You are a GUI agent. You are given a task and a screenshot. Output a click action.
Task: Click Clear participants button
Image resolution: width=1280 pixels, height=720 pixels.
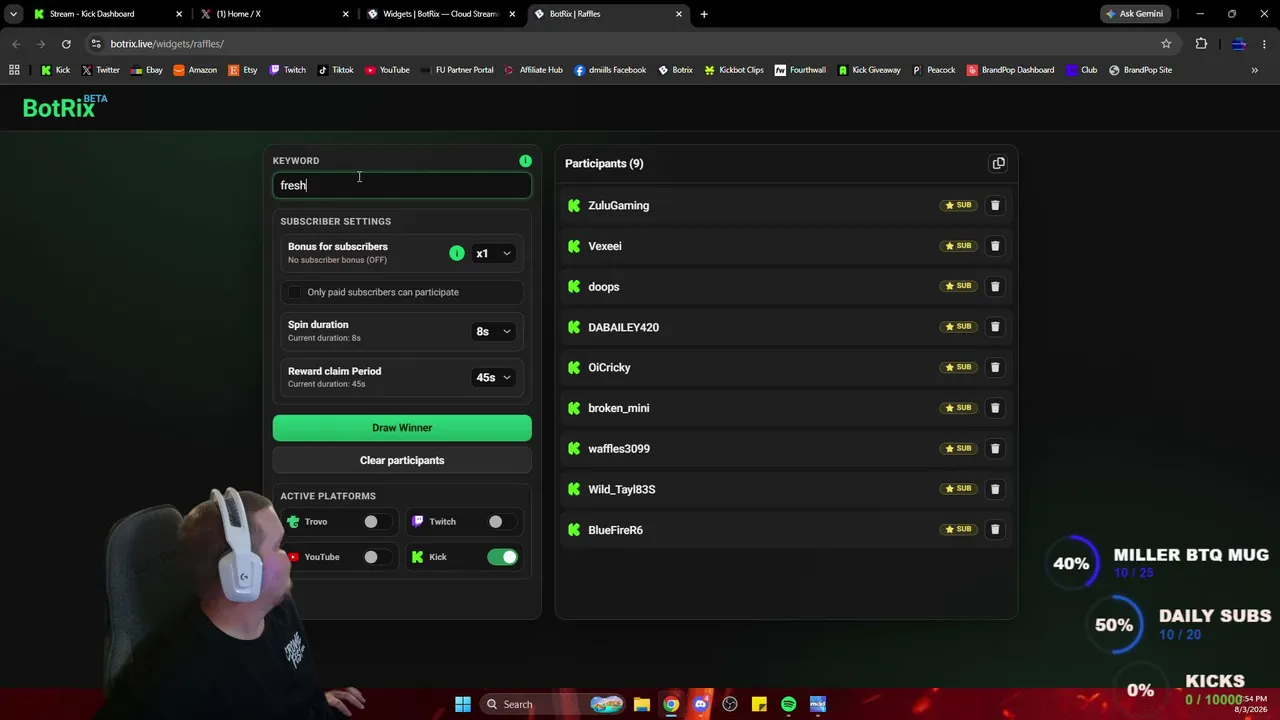(402, 460)
